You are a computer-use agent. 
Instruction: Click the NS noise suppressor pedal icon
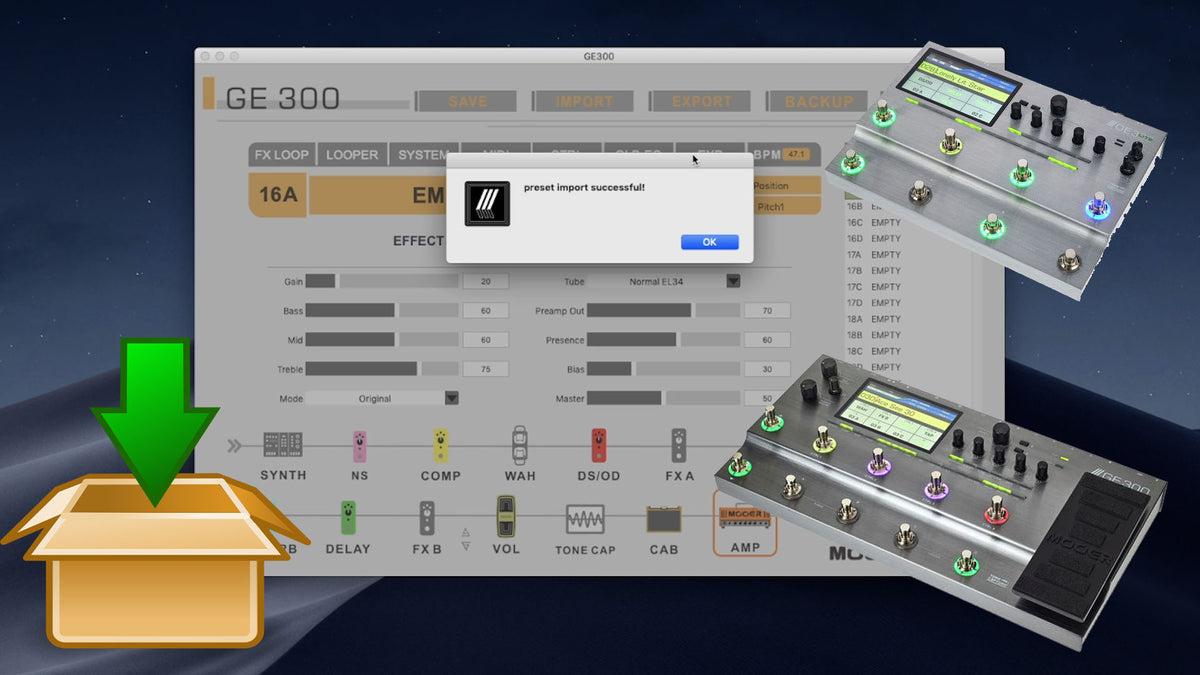click(359, 446)
